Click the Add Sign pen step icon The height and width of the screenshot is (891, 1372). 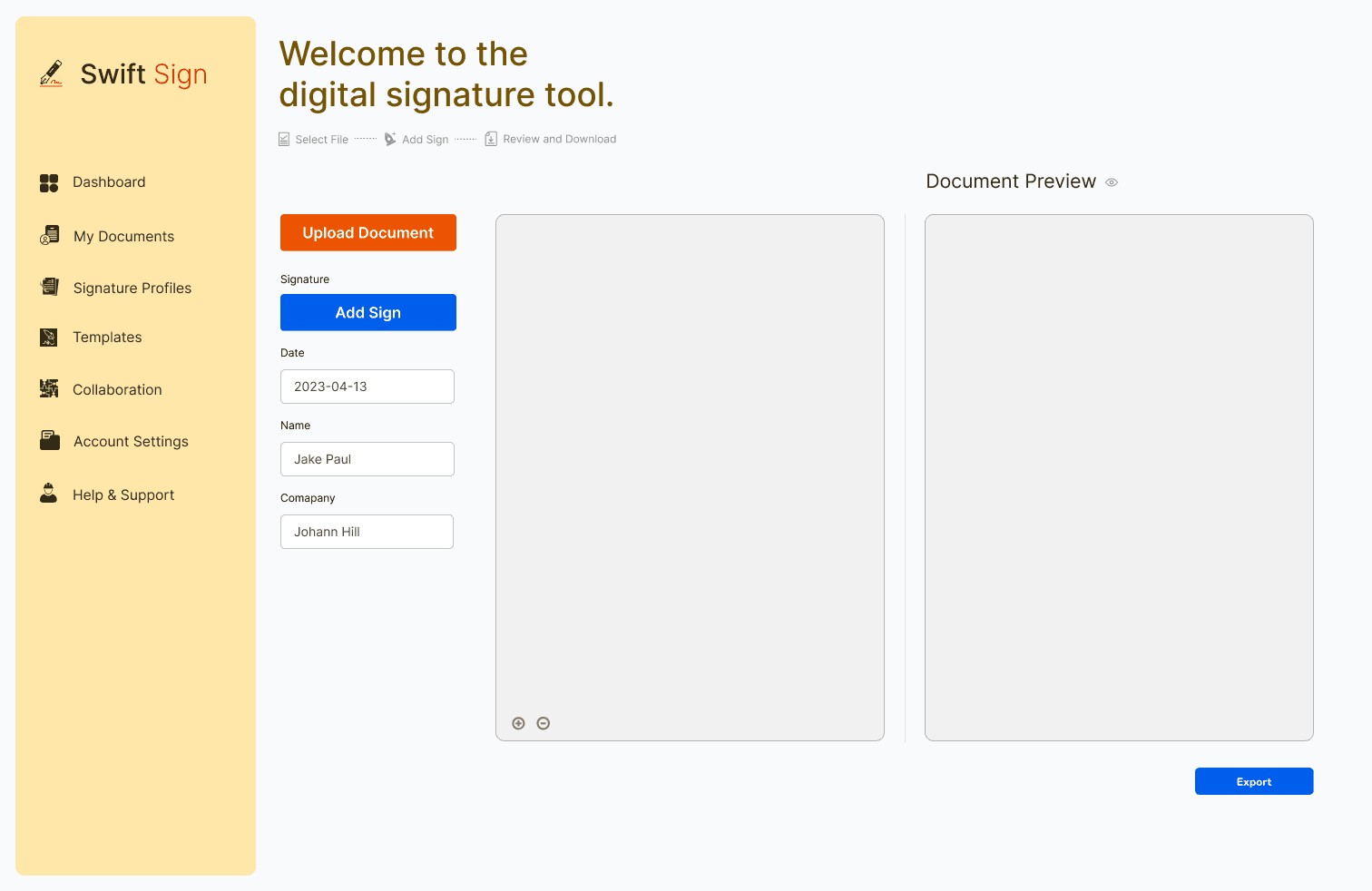tap(390, 138)
